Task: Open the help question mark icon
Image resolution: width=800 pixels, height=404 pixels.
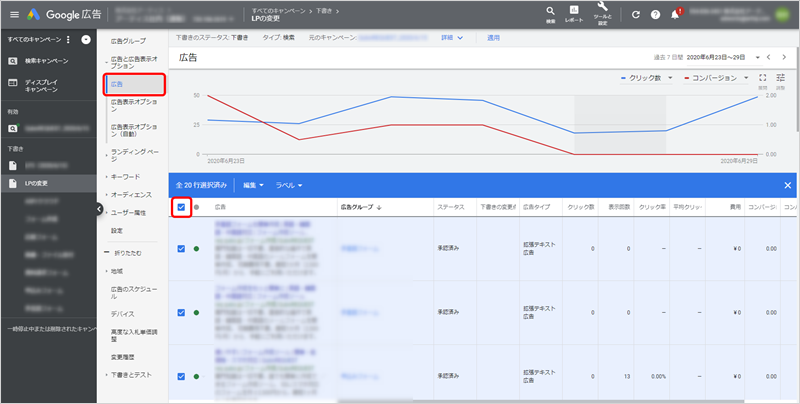Action: 655,15
